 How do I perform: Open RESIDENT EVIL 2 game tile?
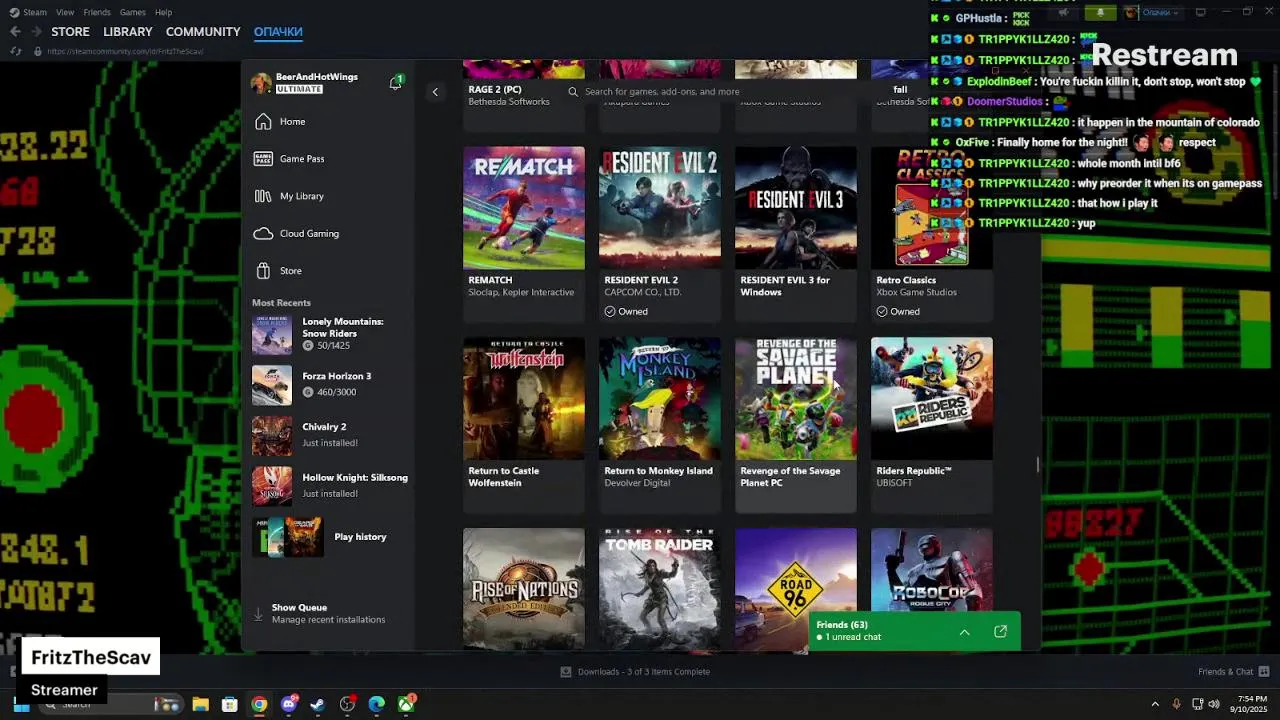pyautogui.click(x=660, y=233)
